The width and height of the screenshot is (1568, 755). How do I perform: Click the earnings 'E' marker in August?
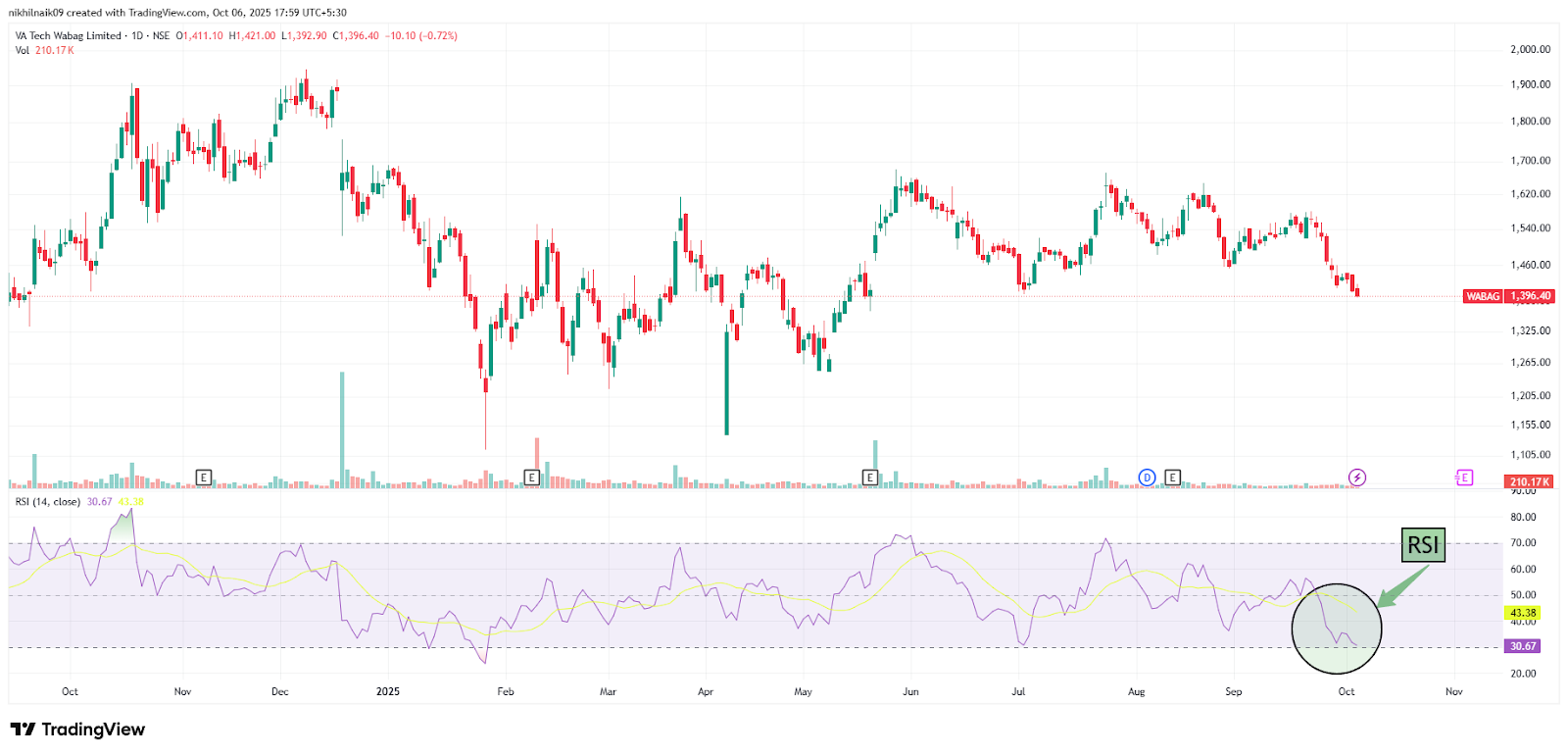[x=1172, y=478]
